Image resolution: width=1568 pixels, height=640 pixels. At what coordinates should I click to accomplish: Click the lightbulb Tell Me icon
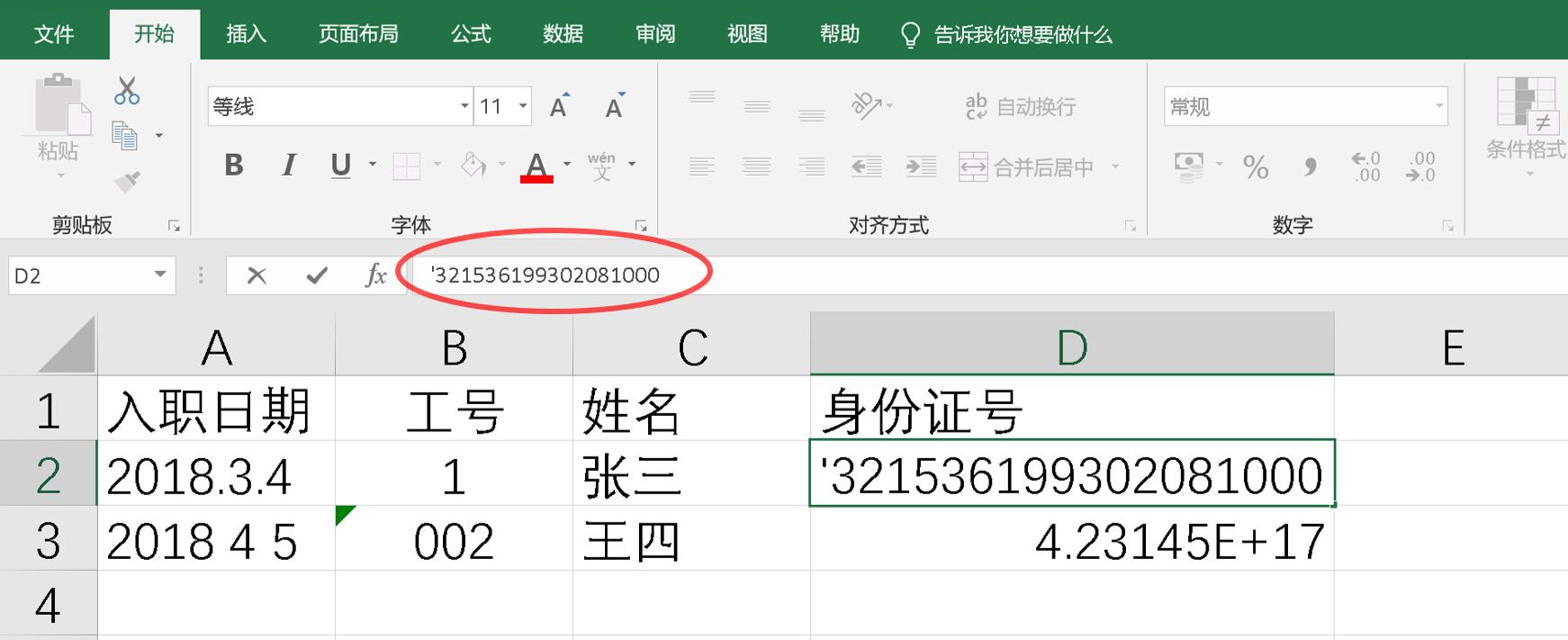tap(910, 35)
